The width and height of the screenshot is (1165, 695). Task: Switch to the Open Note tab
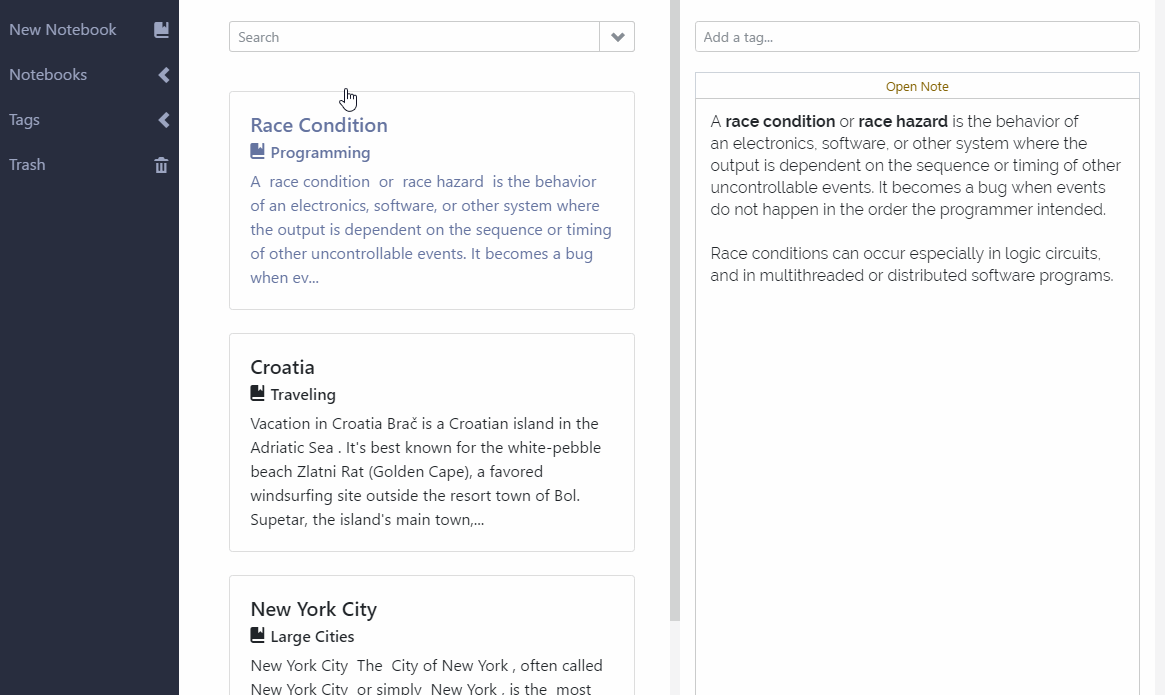click(916, 85)
